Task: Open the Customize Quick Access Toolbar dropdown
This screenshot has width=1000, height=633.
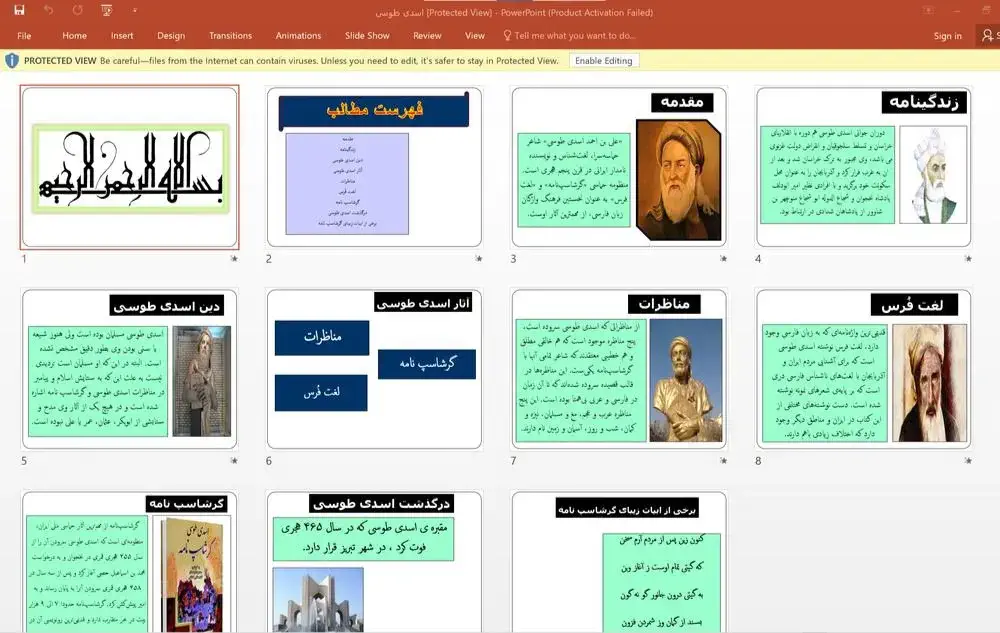Action: pos(133,10)
